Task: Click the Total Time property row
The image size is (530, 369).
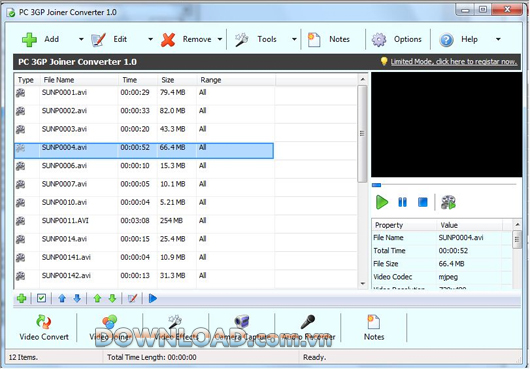Action: click(x=442, y=251)
